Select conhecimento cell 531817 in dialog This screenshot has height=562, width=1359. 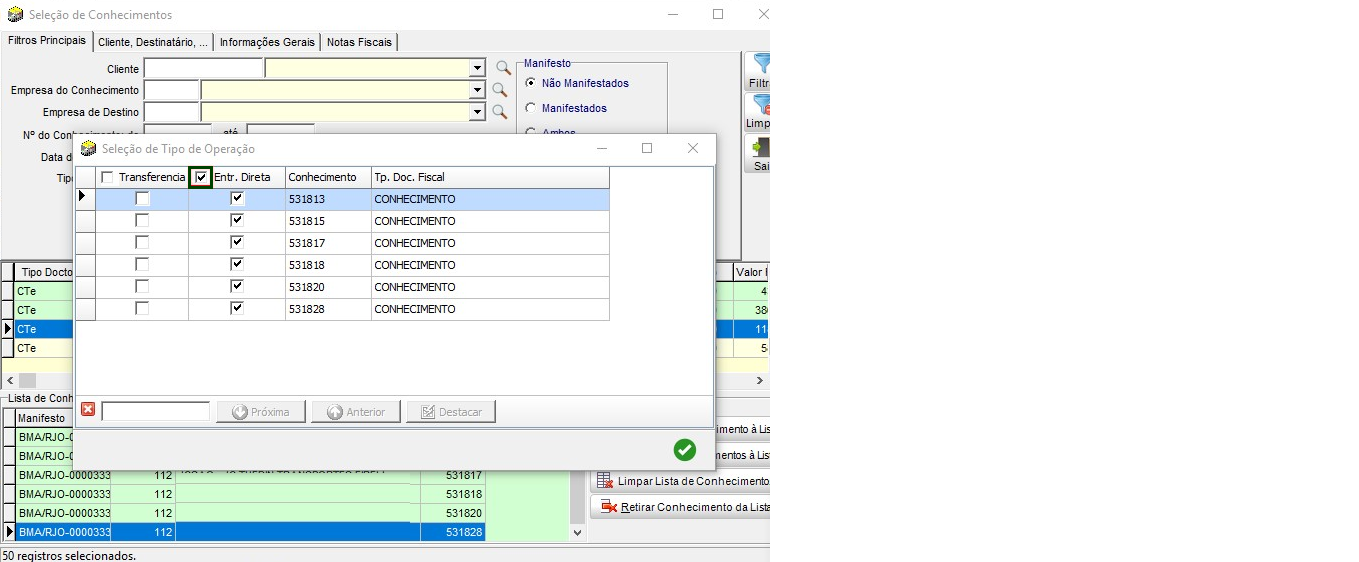(x=328, y=243)
